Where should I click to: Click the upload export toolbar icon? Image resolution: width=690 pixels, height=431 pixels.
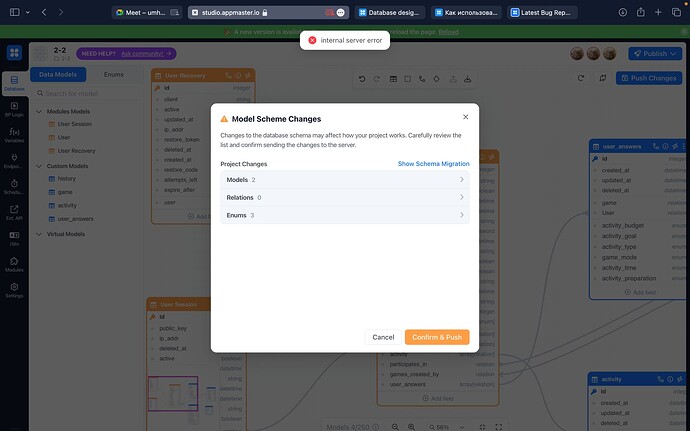(453, 79)
